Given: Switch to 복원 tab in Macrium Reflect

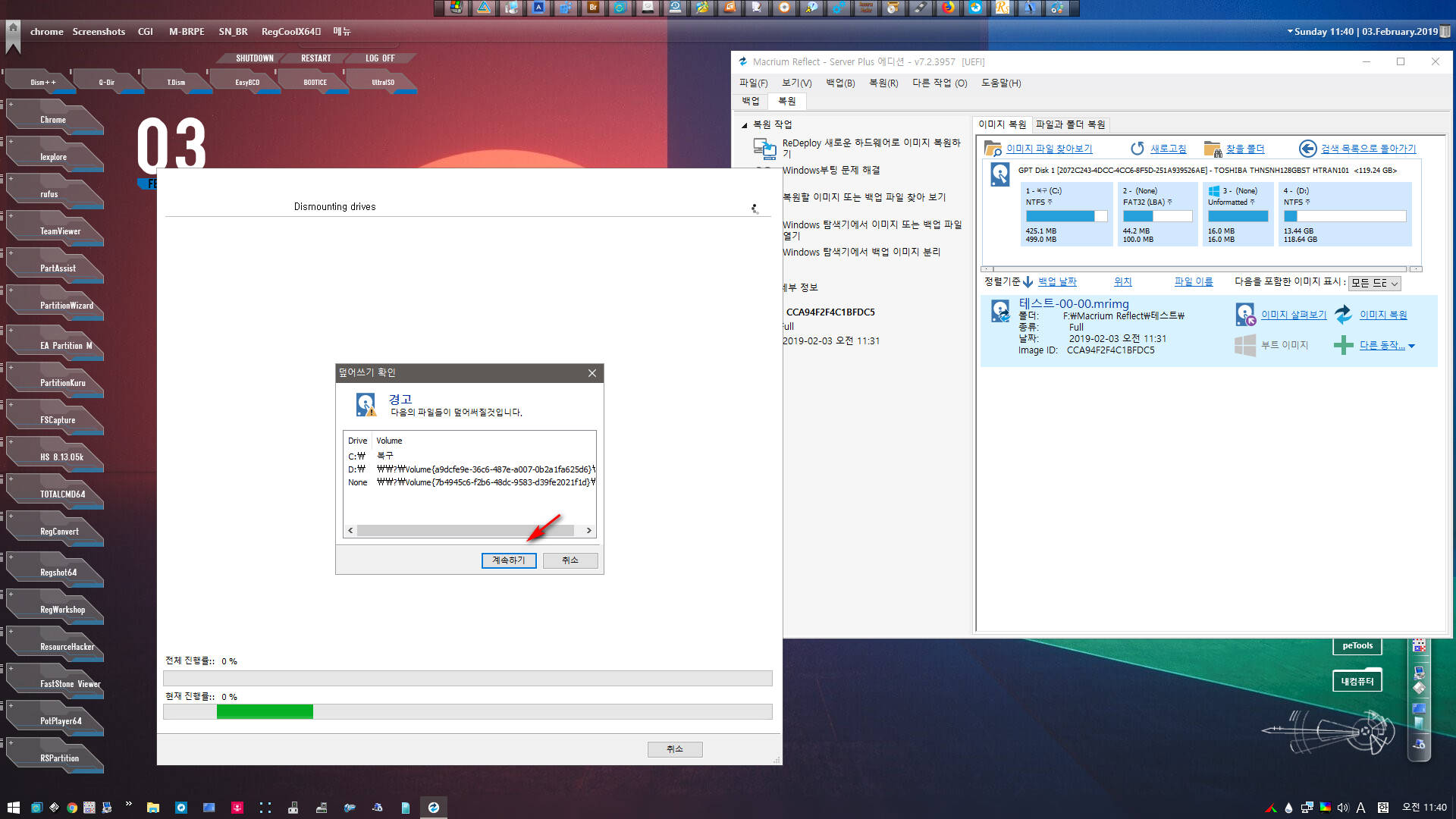Looking at the screenshot, I should click(787, 101).
